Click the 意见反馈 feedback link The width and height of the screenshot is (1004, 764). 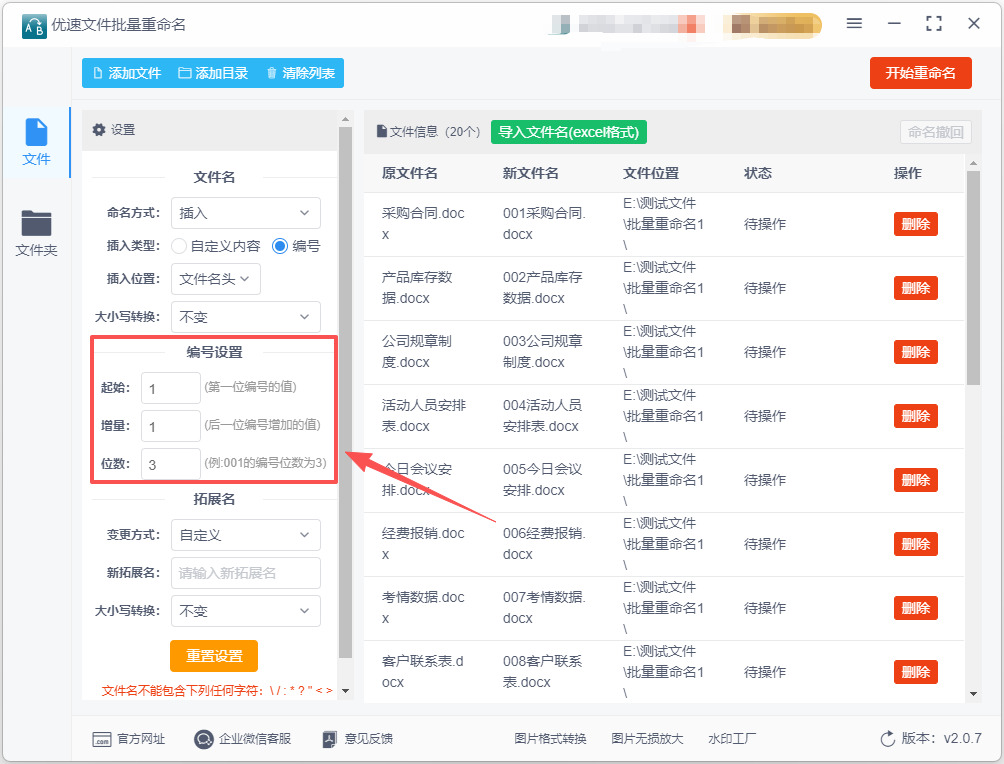(358, 739)
